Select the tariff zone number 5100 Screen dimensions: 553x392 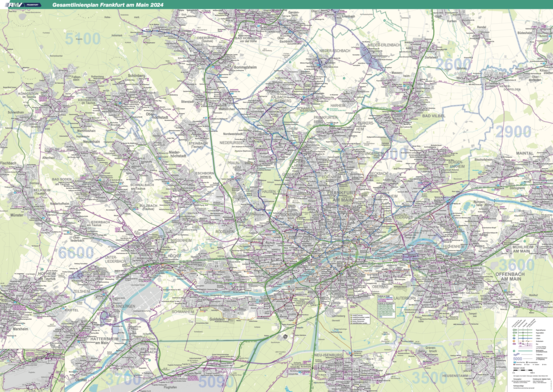[83, 39]
